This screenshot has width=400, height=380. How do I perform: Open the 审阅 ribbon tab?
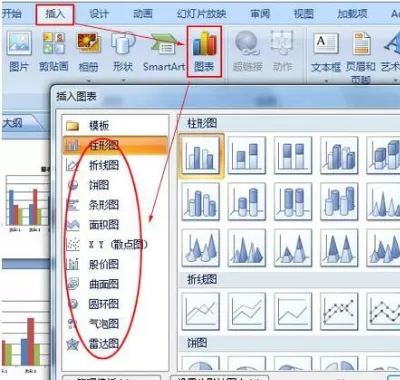point(260,14)
